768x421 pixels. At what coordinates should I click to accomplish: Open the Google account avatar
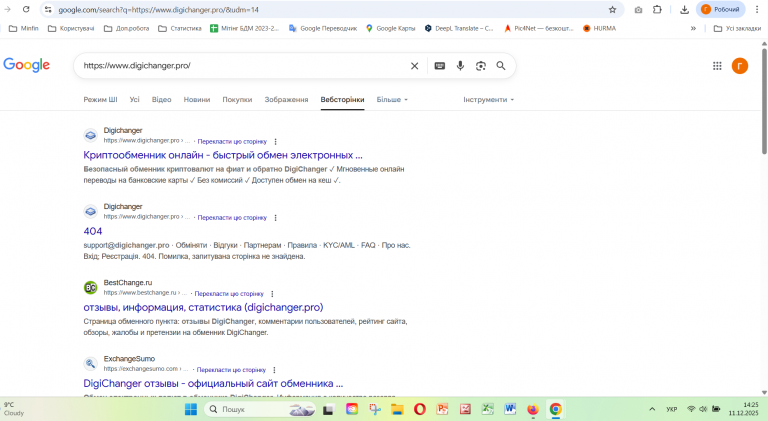pyautogui.click(x=740, y=66)
